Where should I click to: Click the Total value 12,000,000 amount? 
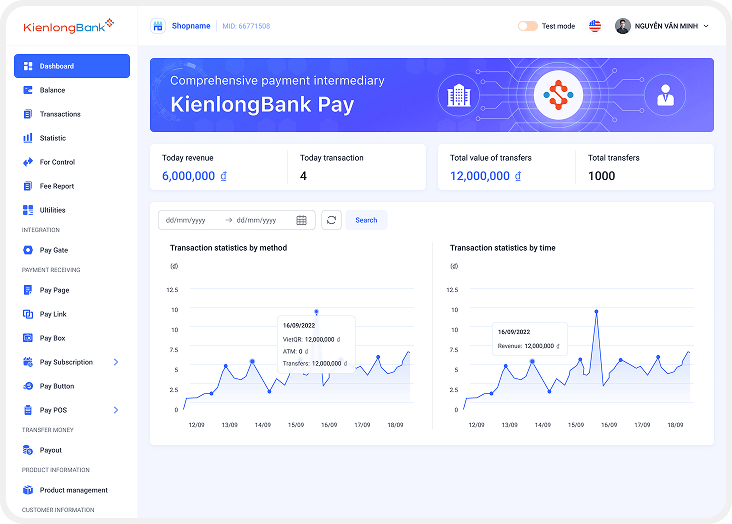point(486,176)
